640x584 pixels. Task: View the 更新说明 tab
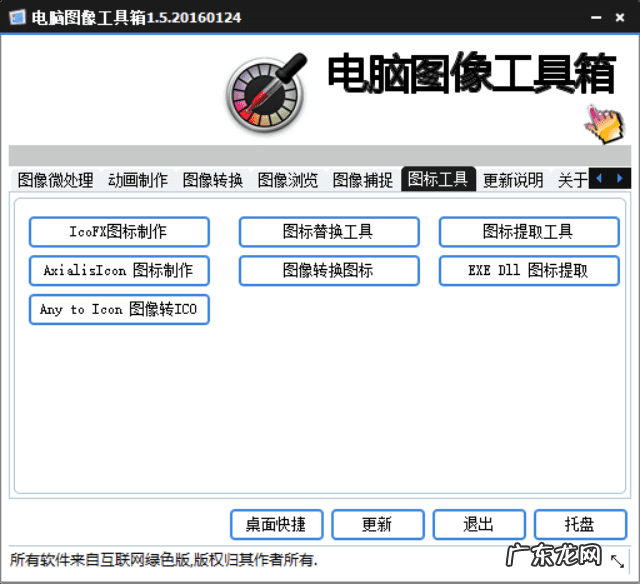pyautogui.click(x=513, y=180)
